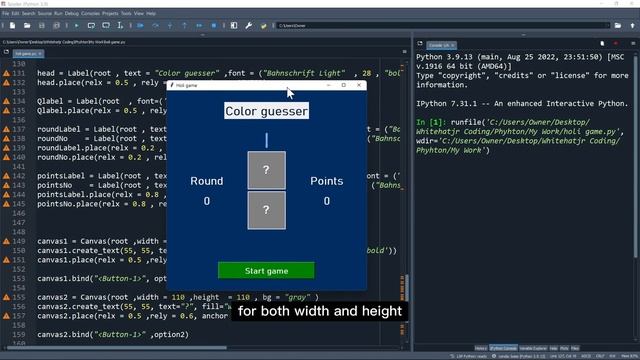
Task: Create a new file in Spyder toolbar
Action: click(x=13, y=26)
